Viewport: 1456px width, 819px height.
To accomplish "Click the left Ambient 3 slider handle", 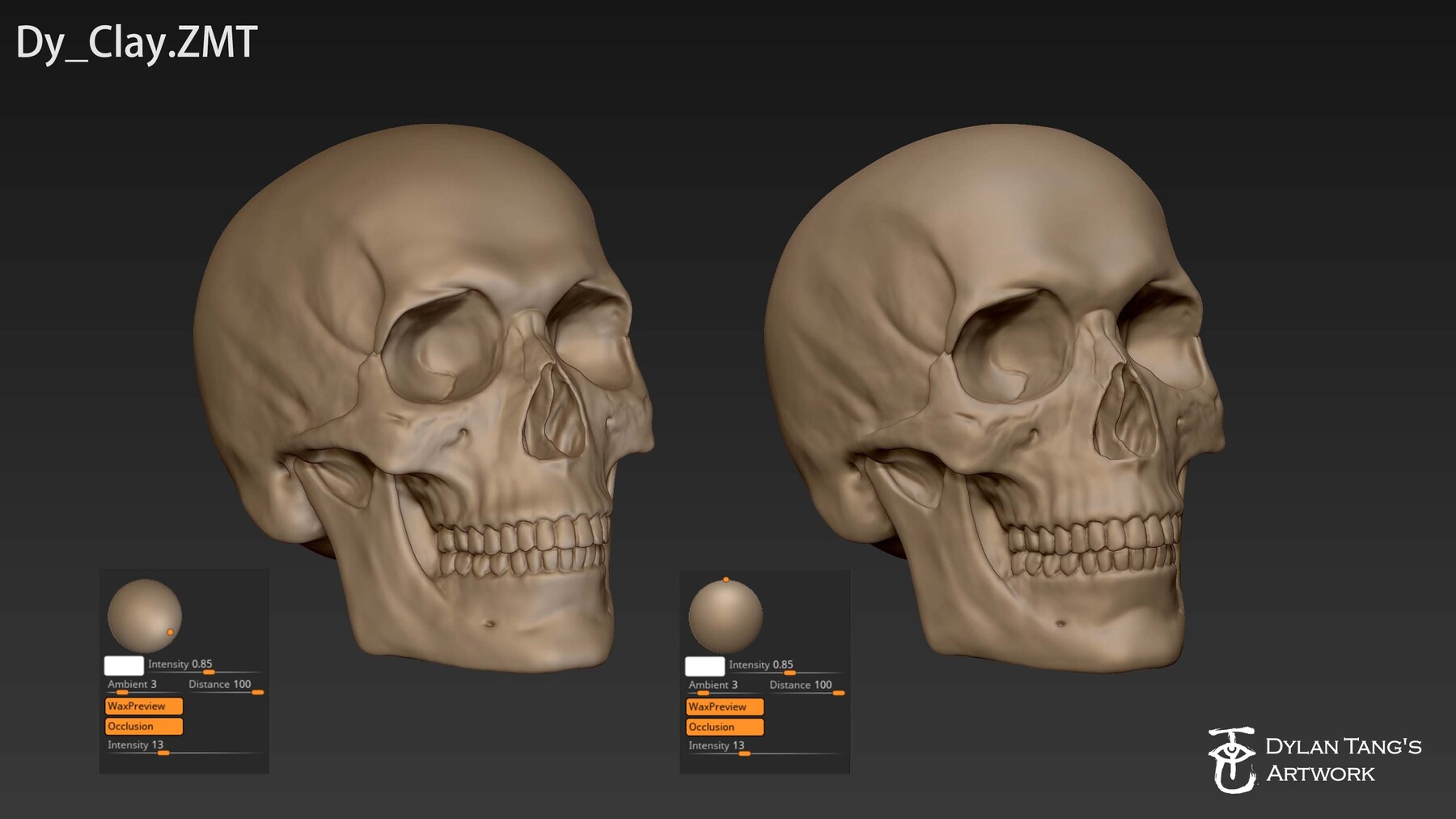I will 121,692.
